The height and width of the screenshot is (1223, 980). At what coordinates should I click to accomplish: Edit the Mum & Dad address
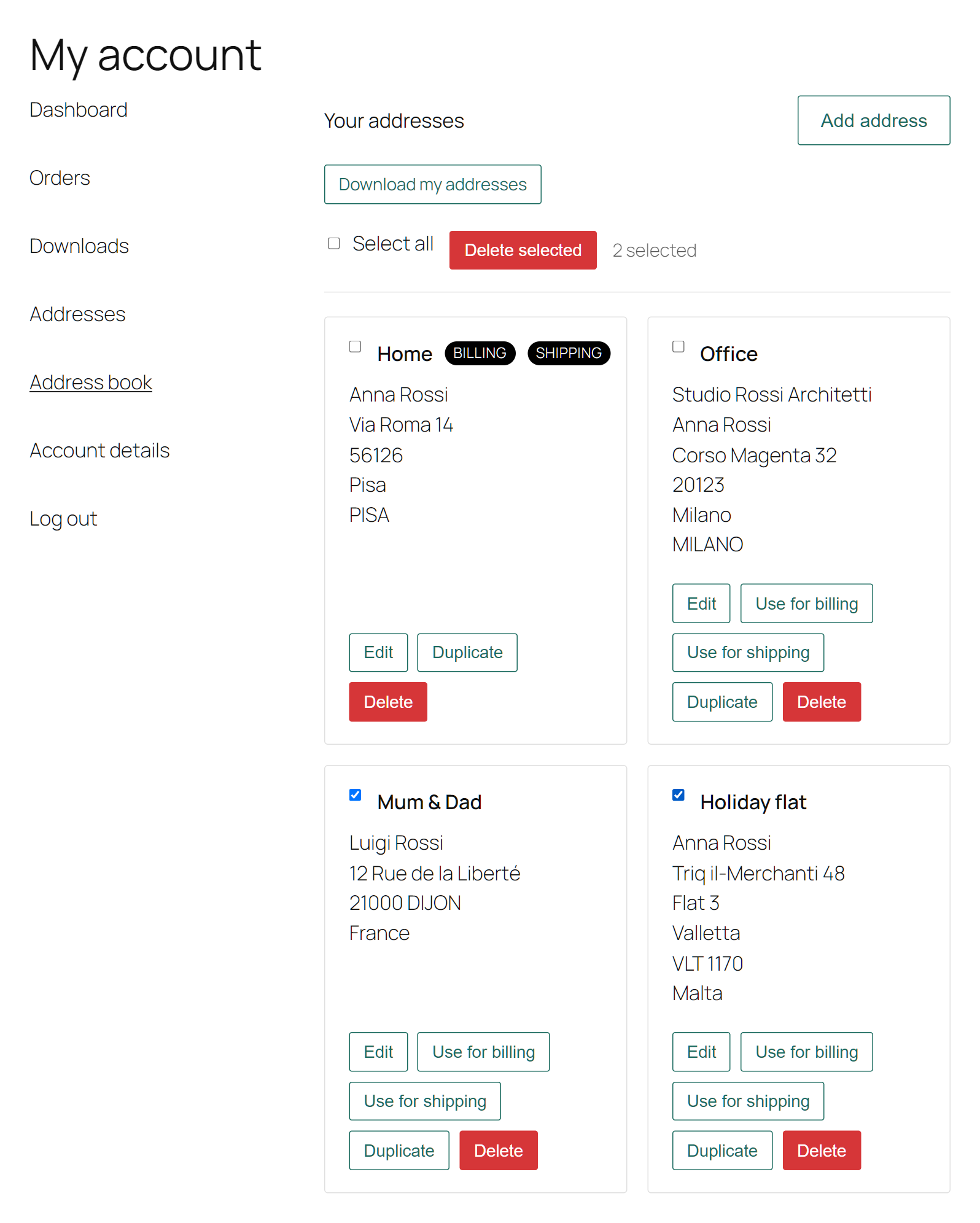(378, 1052)
